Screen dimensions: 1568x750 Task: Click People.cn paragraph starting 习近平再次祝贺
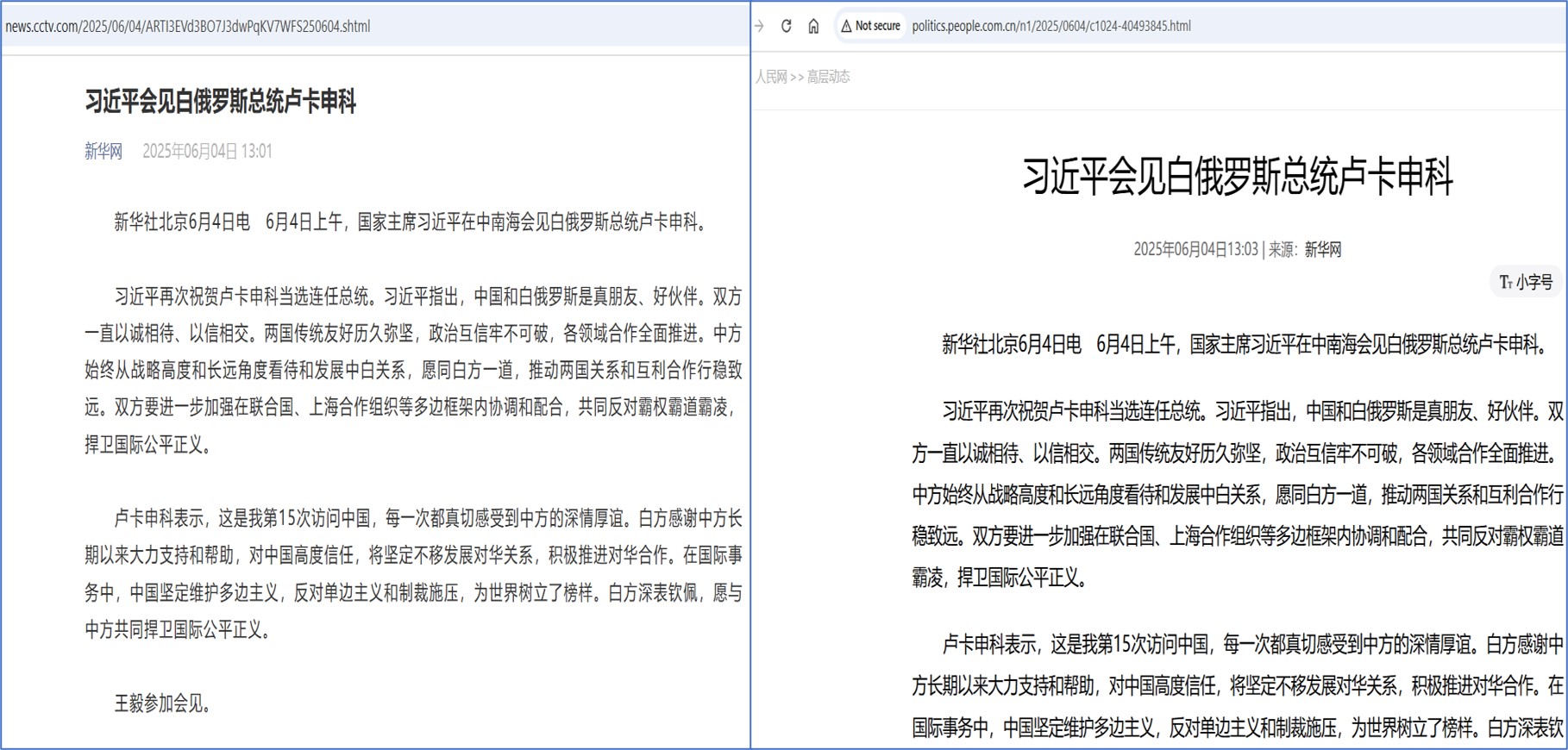coord(1237,494)
